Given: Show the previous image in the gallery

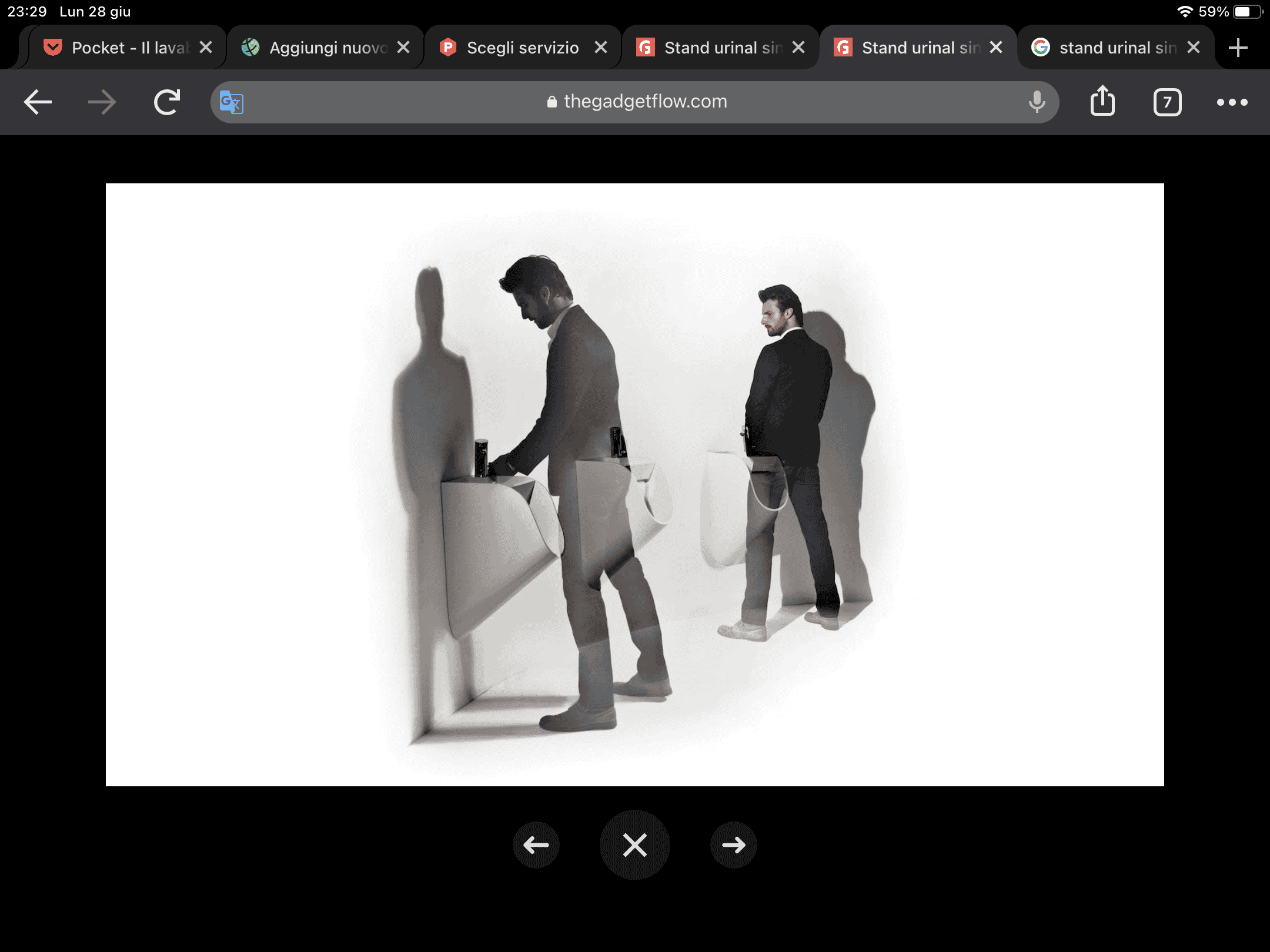Looking at the screenshot, I should tap(536, 845).
